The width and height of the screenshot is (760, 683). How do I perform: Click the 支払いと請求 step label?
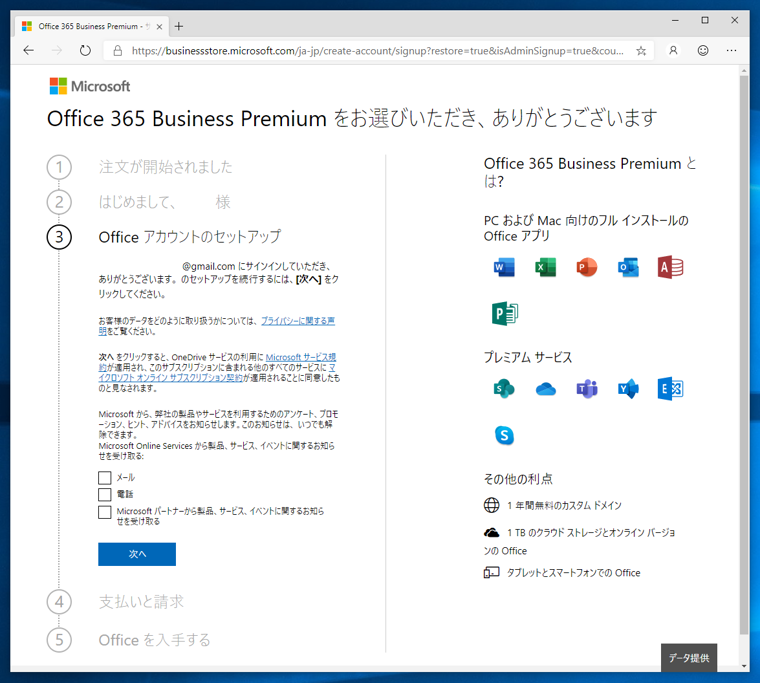pyautogui.click(x=141, y=602)
